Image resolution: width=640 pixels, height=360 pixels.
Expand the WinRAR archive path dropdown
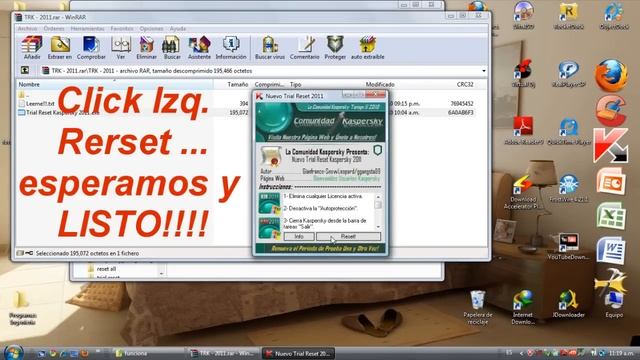click(484, 71)
